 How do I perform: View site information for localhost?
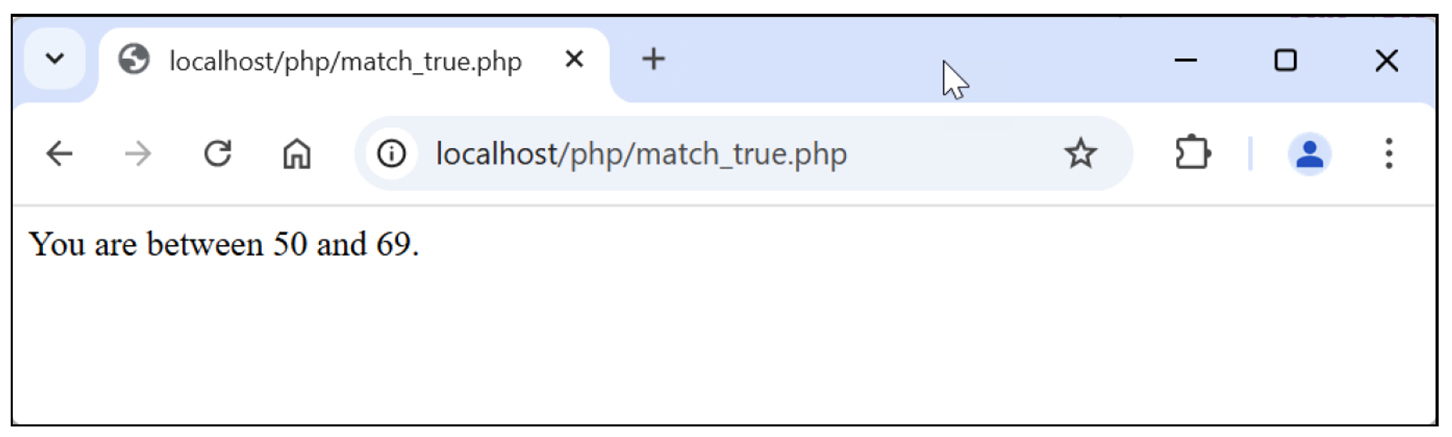click(x=392, y=154)
